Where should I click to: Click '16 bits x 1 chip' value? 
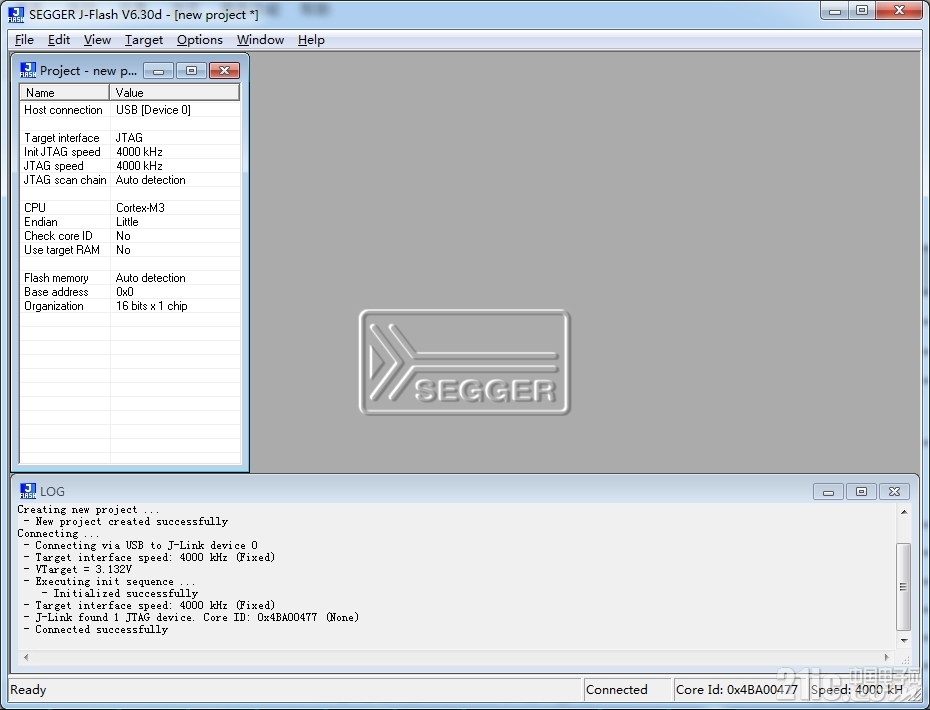tap(152, 306)
